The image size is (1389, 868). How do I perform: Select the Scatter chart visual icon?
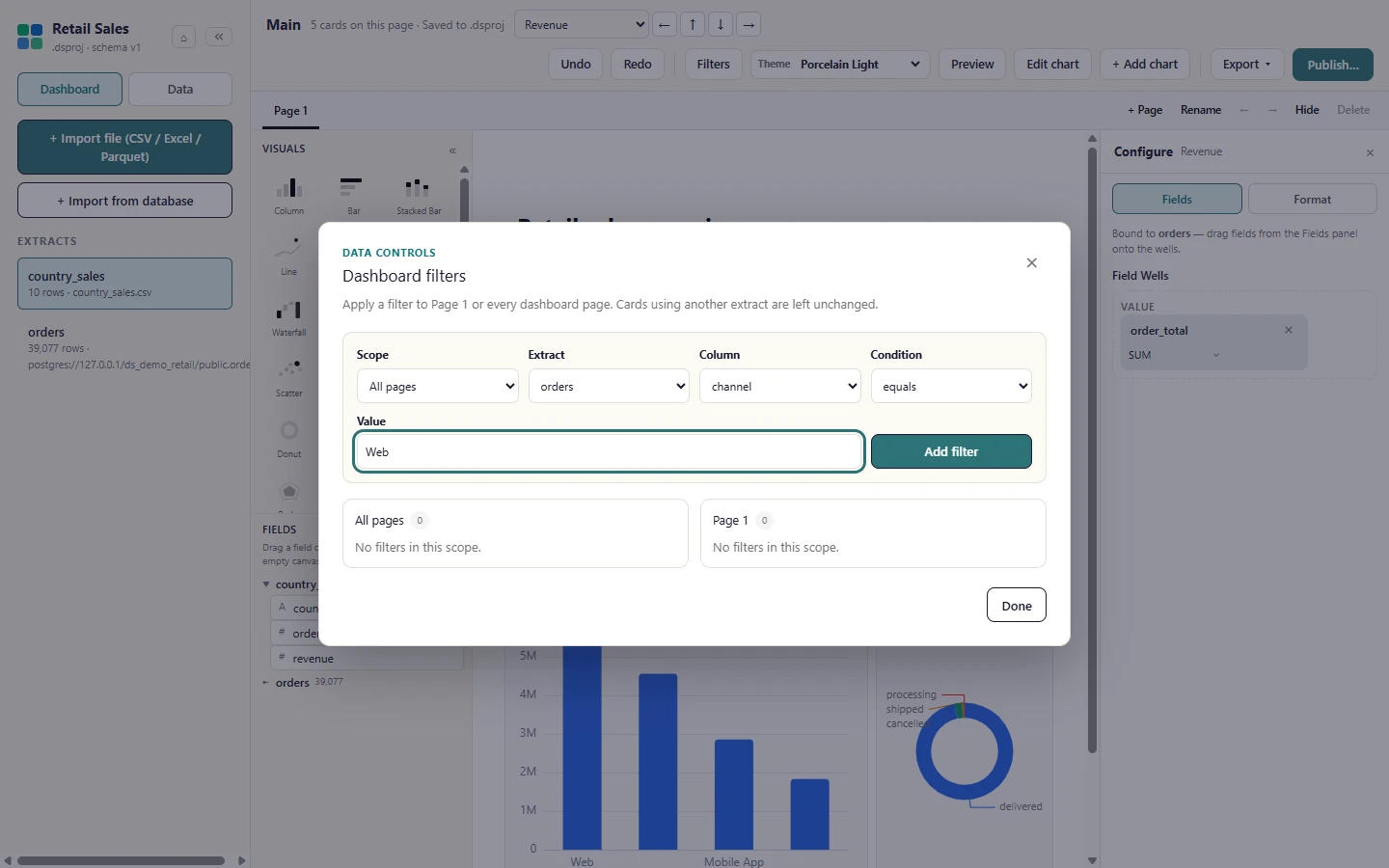[x=289, y=377]
